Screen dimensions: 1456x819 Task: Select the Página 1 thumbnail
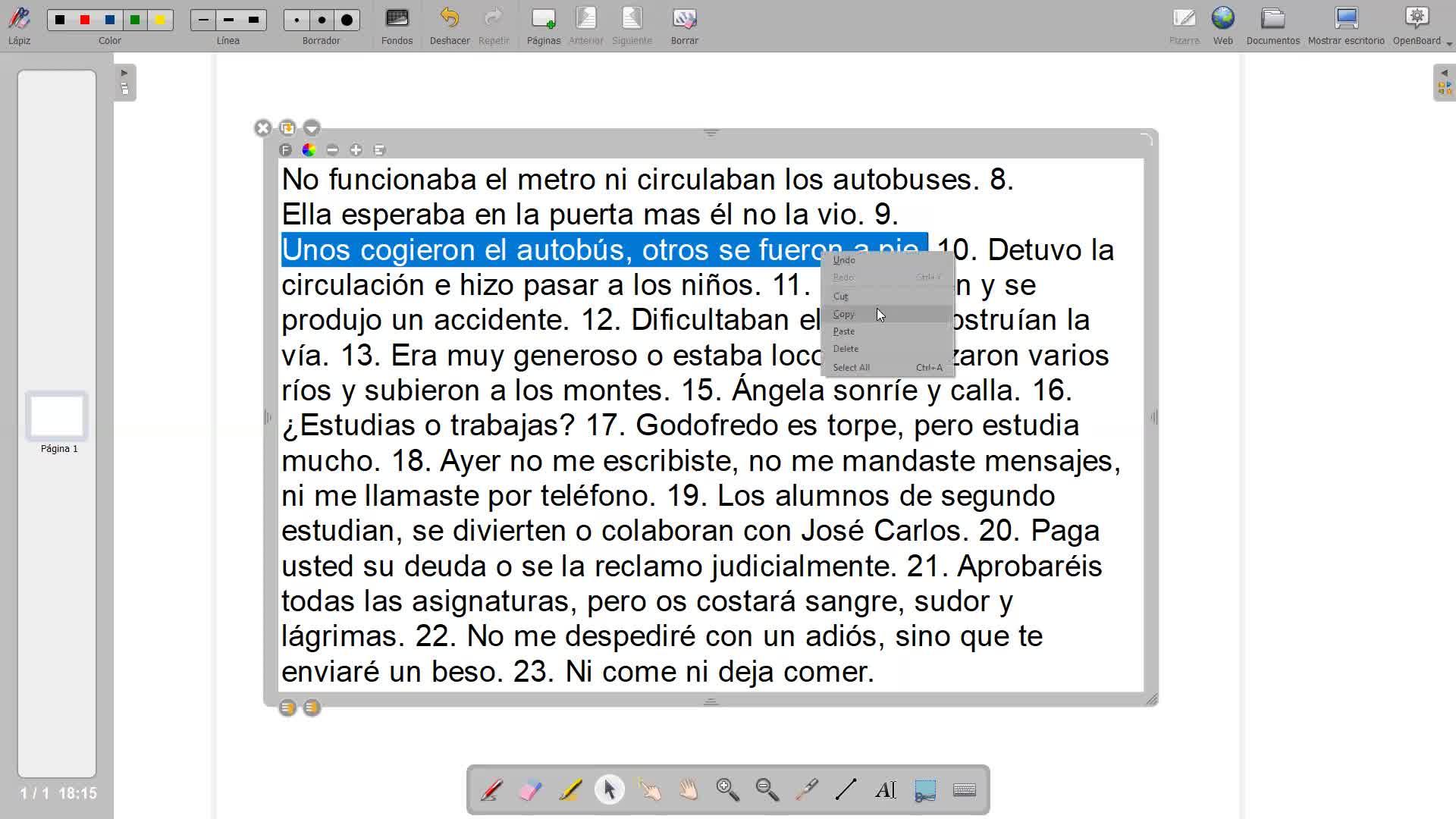57,417
